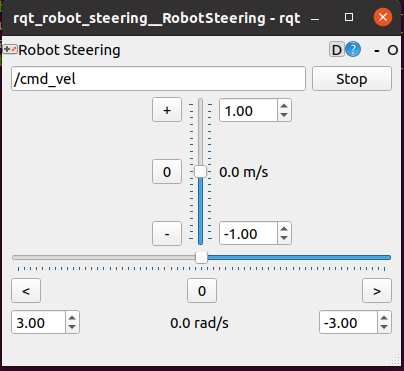Click the Robot Steering gamepad icon
This screenshot has width=404, height=371.
[x=10, y=50]
